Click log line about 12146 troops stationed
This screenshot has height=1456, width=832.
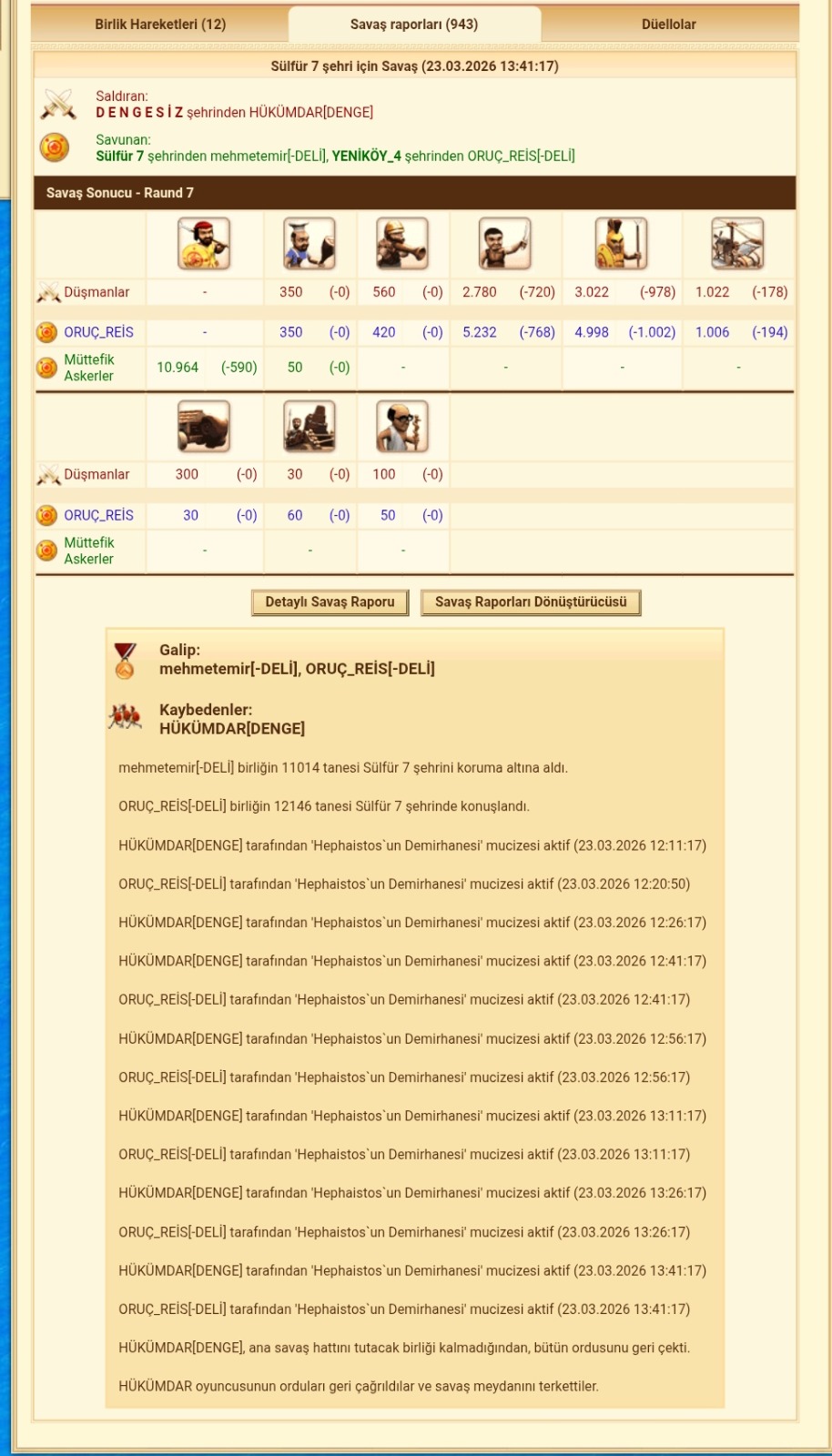coord(324,806)
